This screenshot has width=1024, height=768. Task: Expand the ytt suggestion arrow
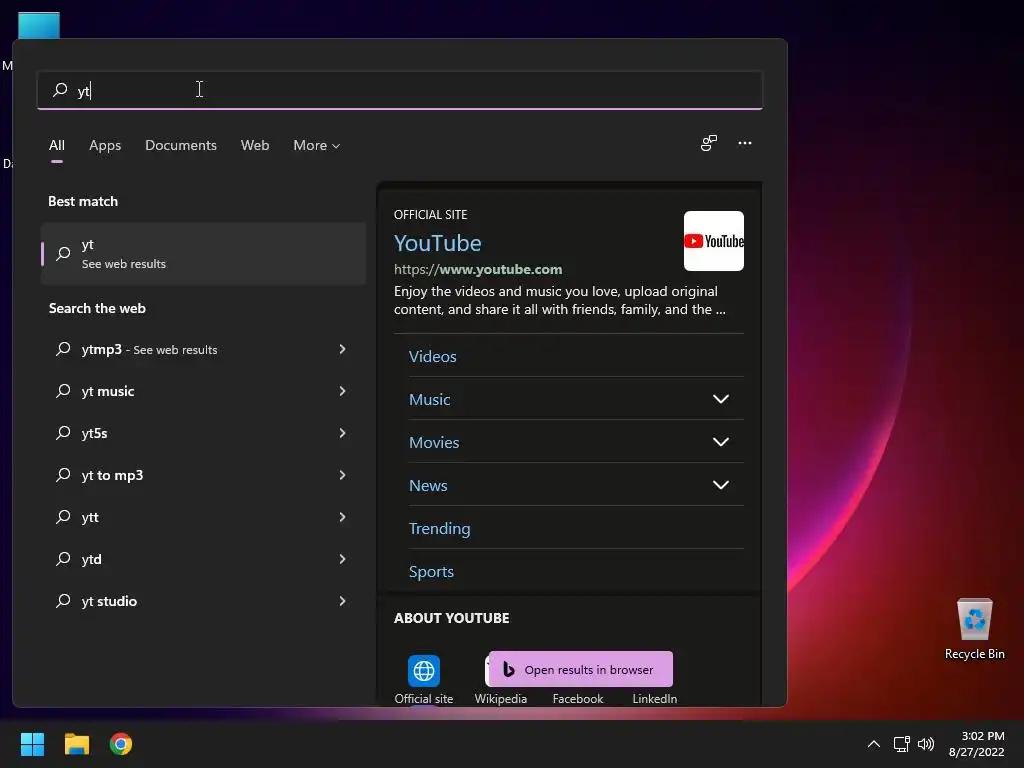tap(342, 517)
